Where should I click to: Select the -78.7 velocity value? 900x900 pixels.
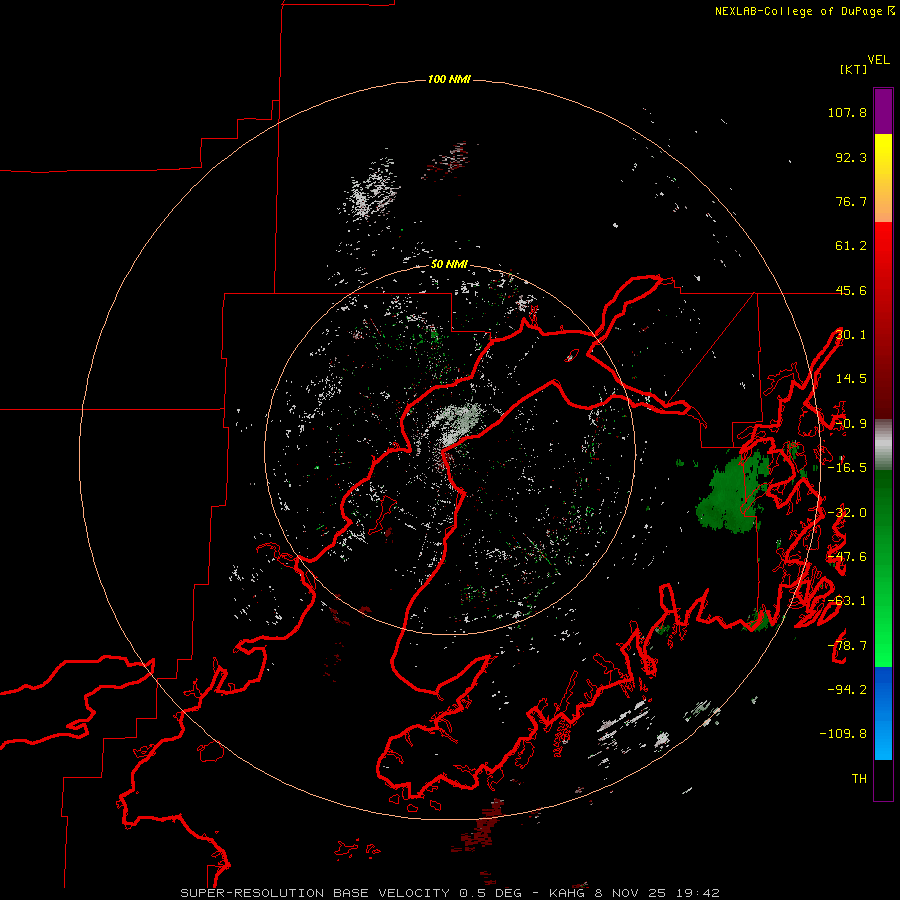pyautogui.click(x=847, y=646)
